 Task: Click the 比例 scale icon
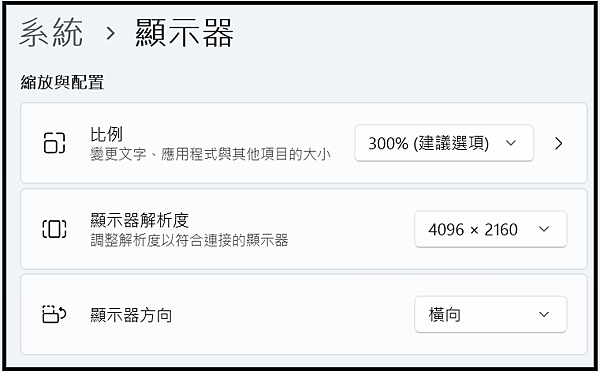(x=54, y=143)
